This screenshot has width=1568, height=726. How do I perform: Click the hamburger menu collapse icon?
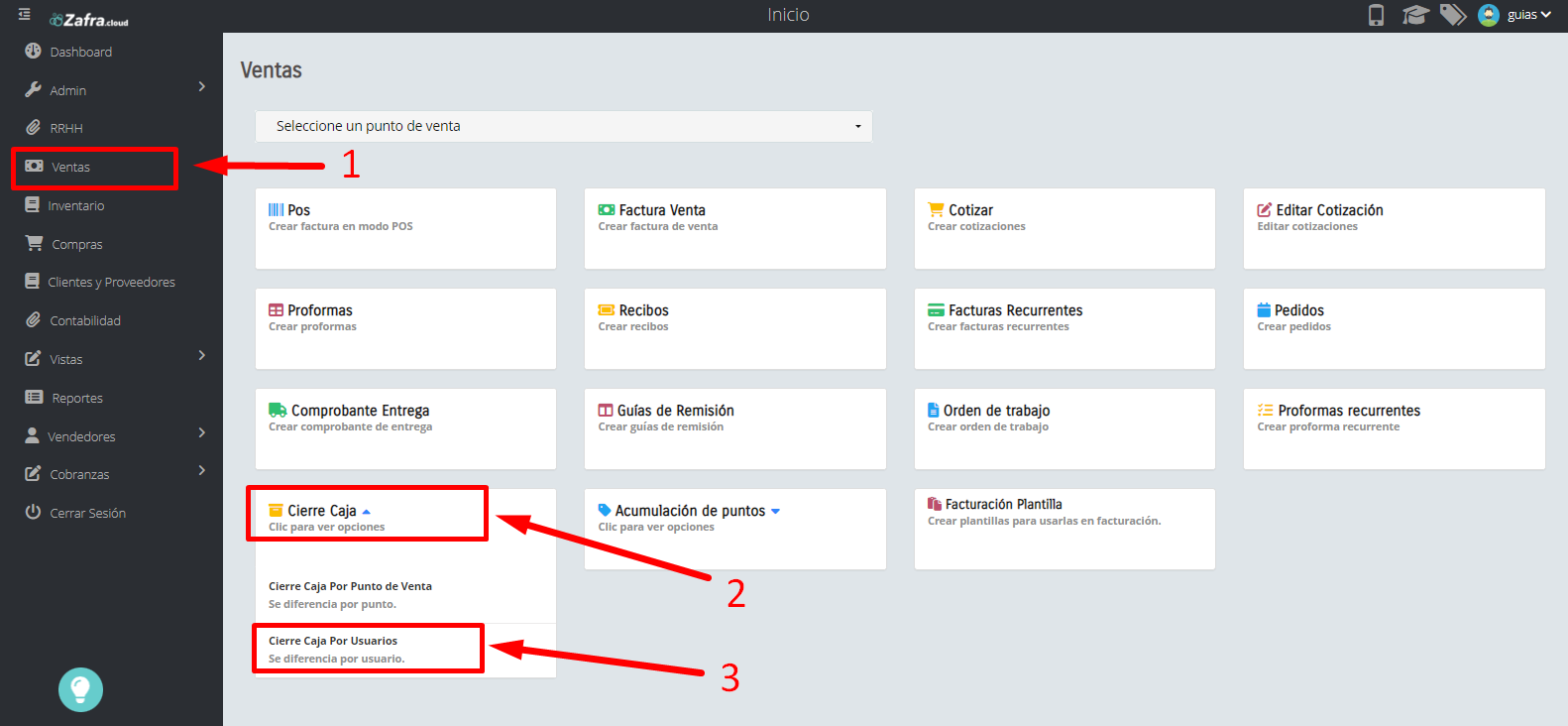24,15
